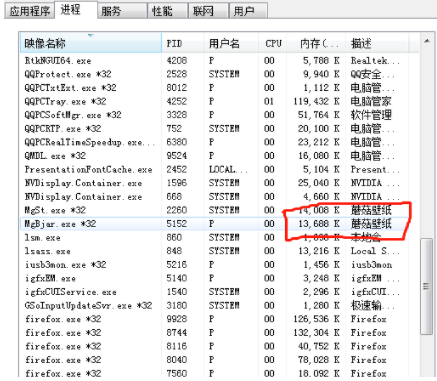Viewport: 437px width, 381px height.
Task: Select the MgBjar.exe *32 process
Action: pyautogui.click(x=214, y=224)
